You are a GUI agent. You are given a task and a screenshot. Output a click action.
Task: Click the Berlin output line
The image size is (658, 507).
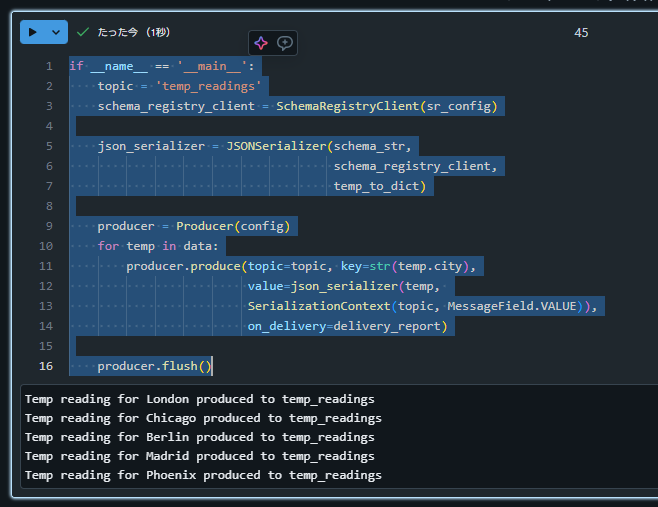point(200,437)
